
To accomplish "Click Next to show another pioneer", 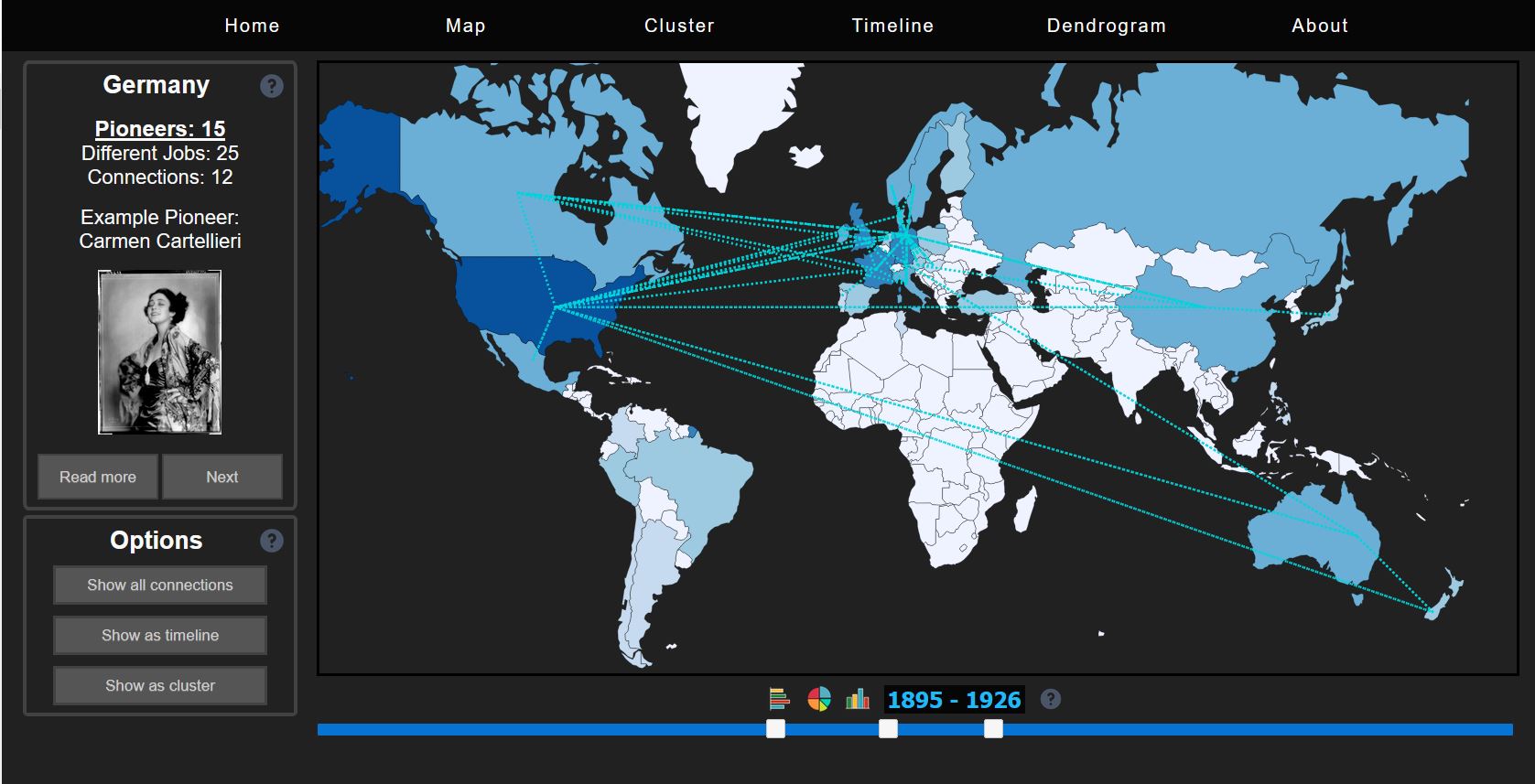I will point(222,477).
